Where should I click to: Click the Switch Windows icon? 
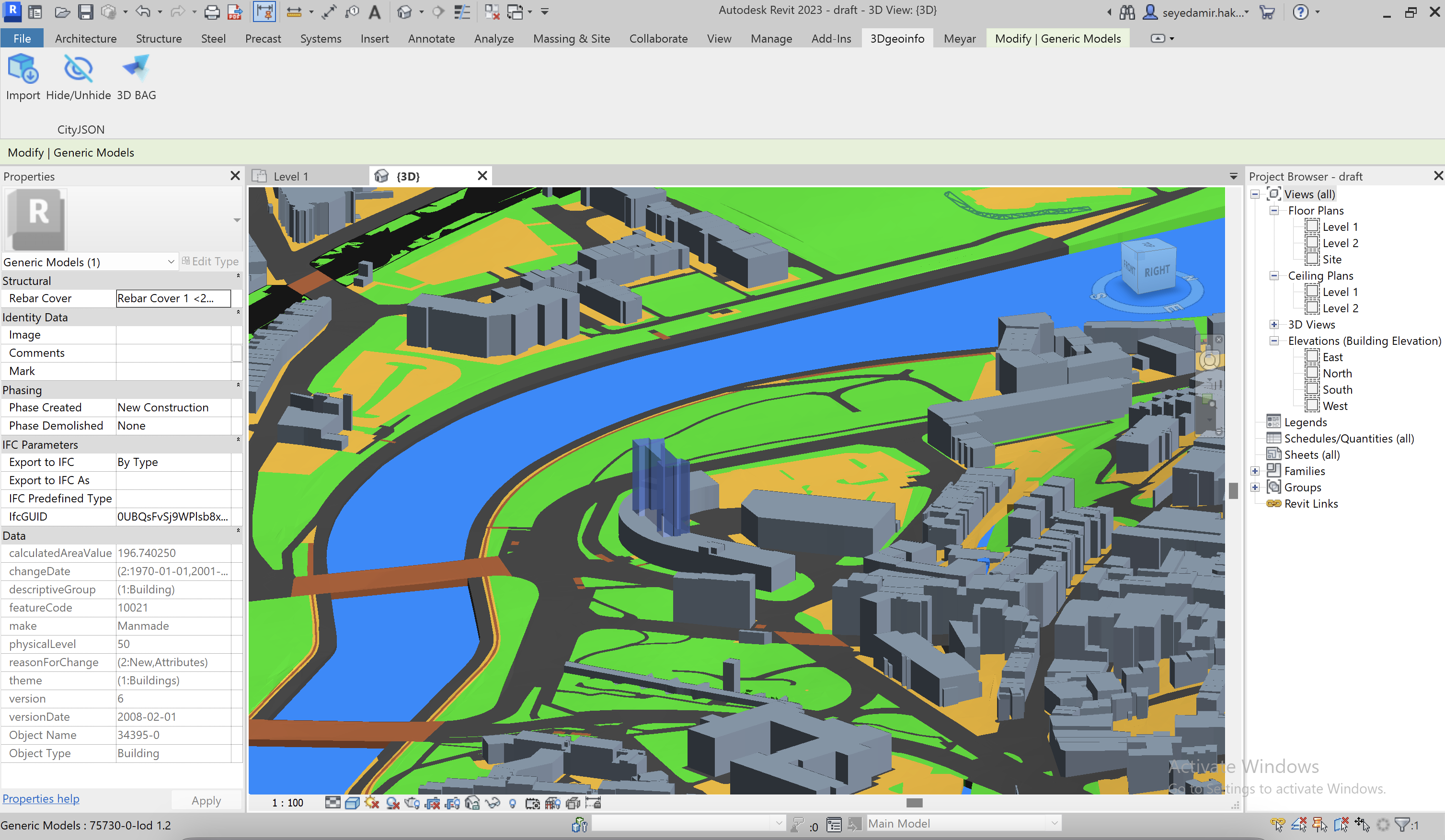coord(515,11)
